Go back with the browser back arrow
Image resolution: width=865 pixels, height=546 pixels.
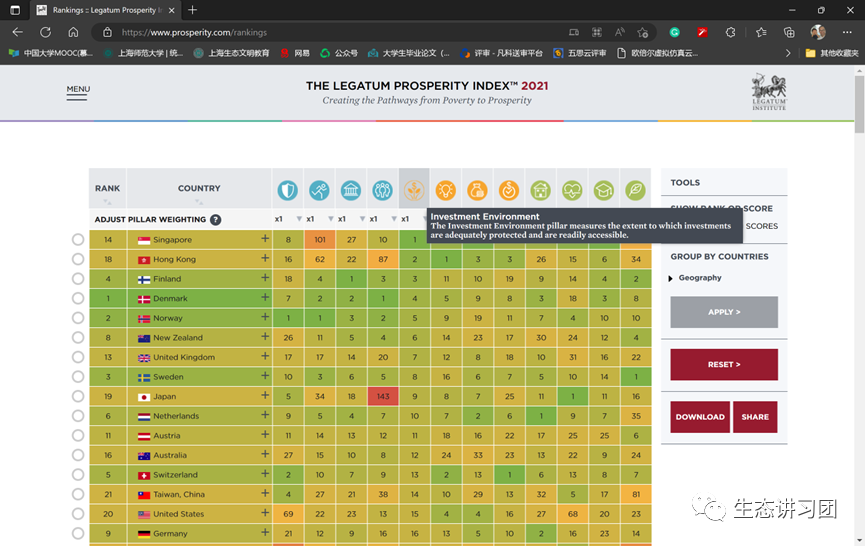[18, 33]
